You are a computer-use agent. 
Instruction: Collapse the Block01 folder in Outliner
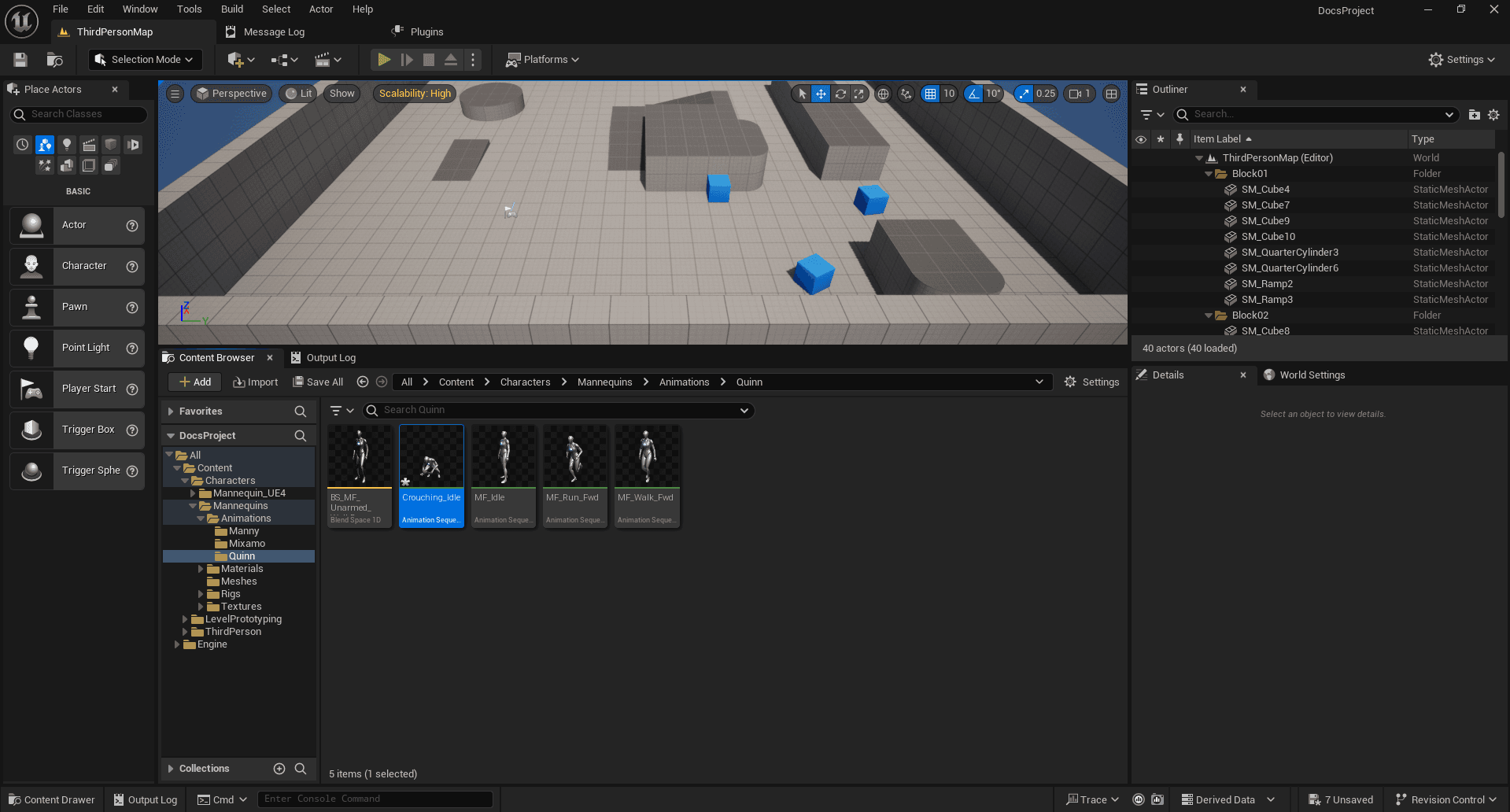coord(1209,174)
